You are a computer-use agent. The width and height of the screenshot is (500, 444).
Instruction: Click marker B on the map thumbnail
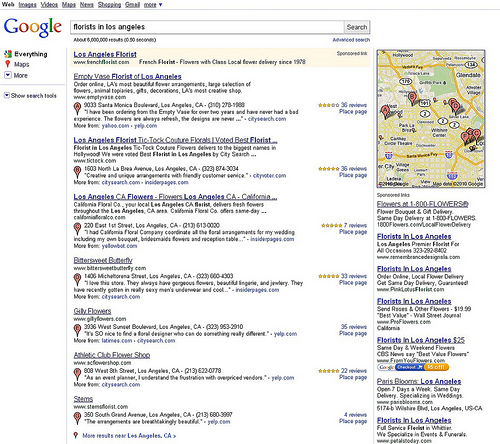412,98
